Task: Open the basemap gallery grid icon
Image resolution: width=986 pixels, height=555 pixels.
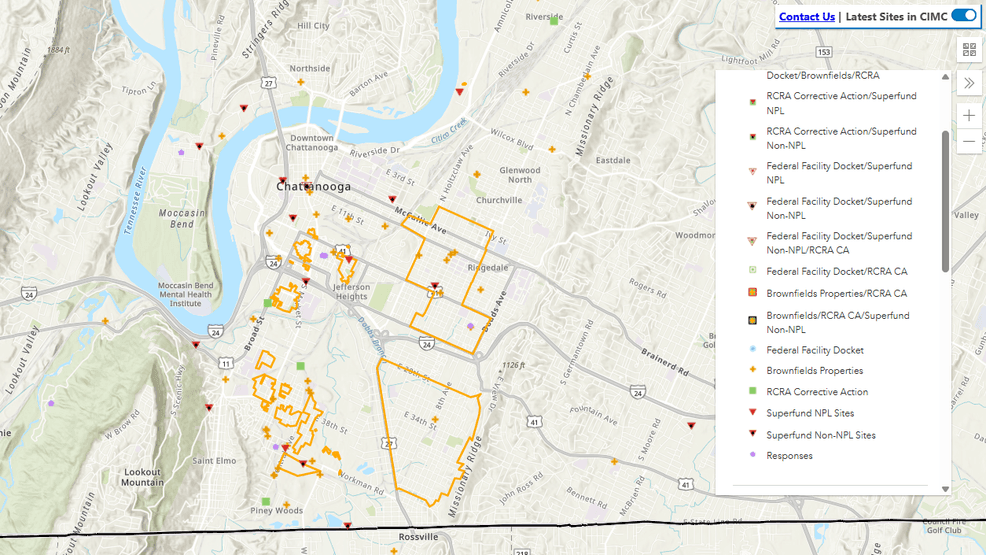Action: [969, 49]
